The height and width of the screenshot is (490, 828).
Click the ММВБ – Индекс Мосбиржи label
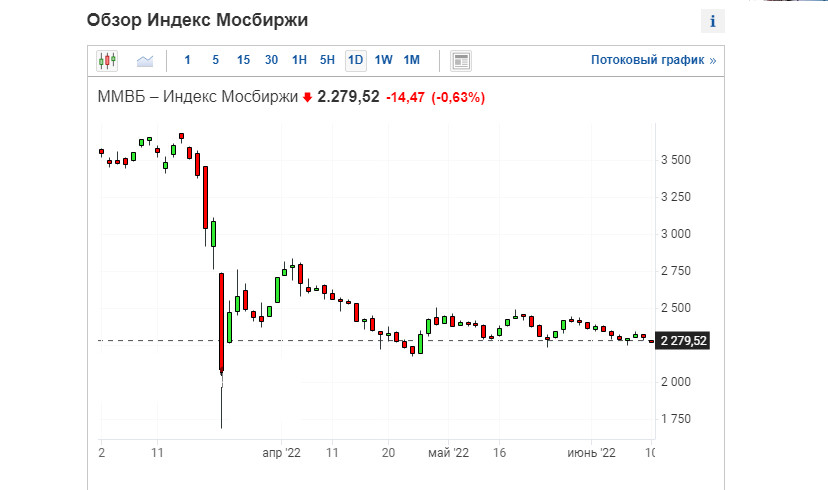tap(198, 97)
